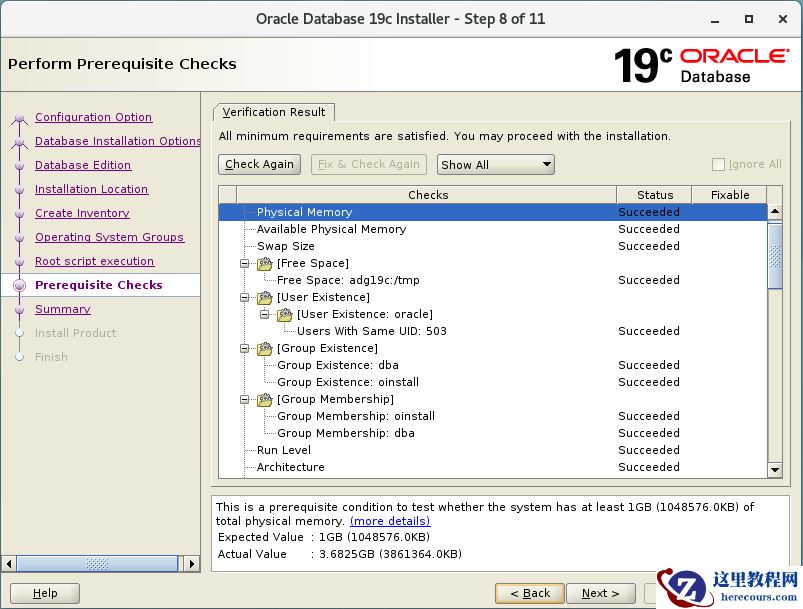Go to Summary step
803x609 pixels.
pyautogui.click(x=62, y=309)
